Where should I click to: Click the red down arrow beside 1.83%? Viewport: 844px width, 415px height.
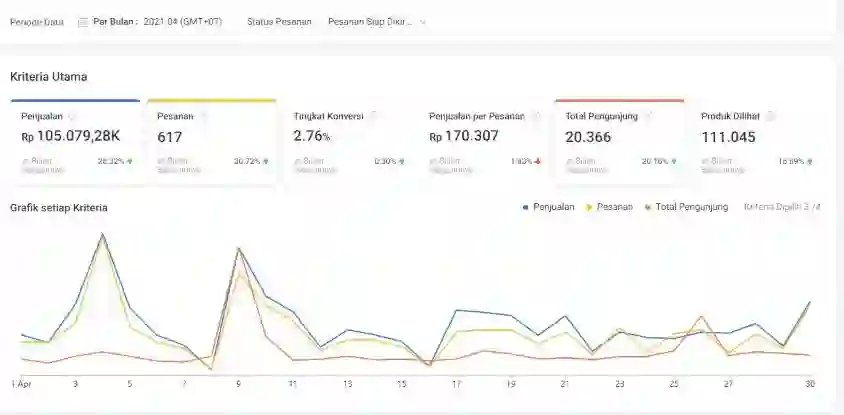tap(538, 161)
